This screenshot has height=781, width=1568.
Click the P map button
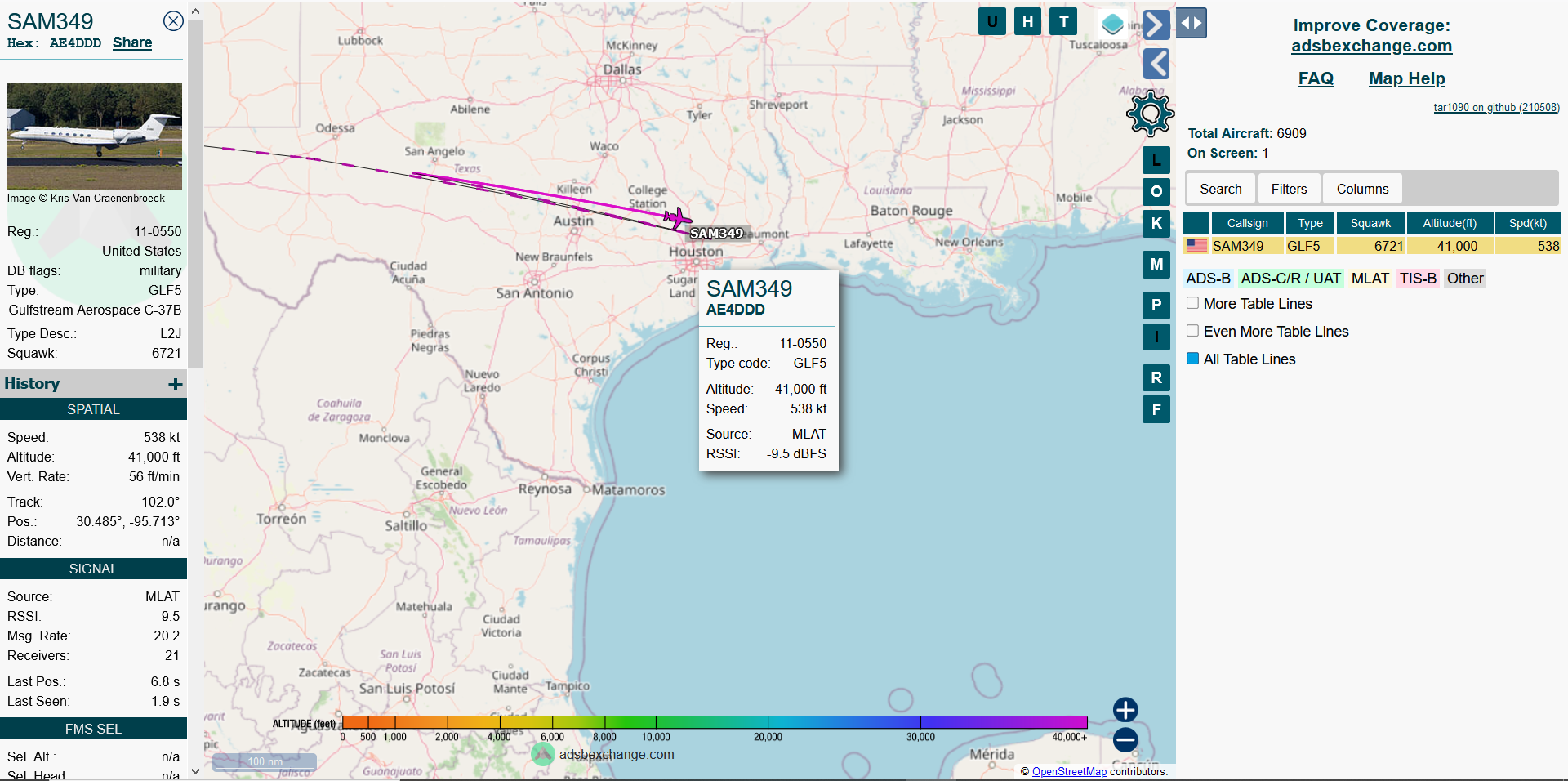coord(1156,305)
